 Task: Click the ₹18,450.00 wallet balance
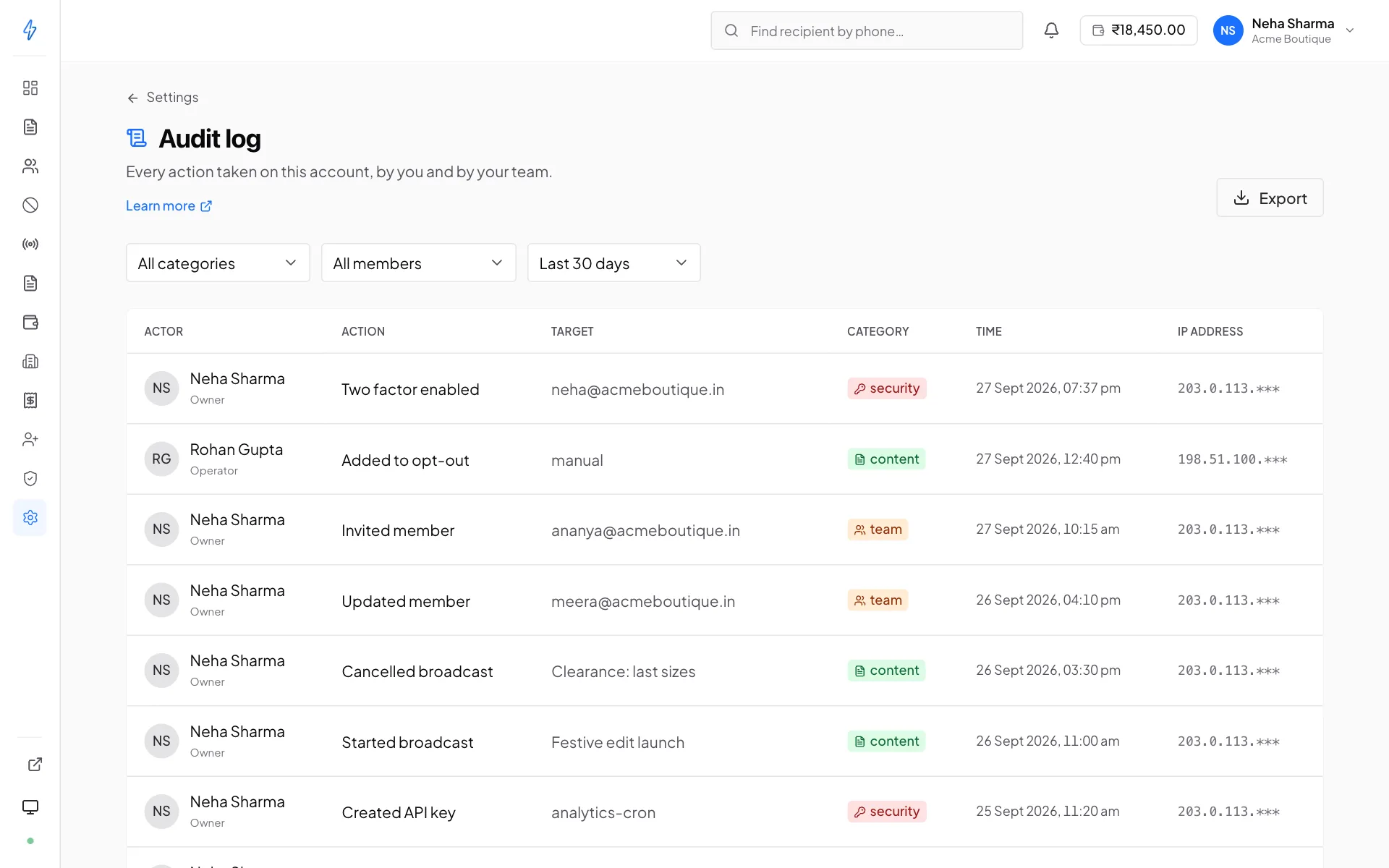click(1138, 30)
